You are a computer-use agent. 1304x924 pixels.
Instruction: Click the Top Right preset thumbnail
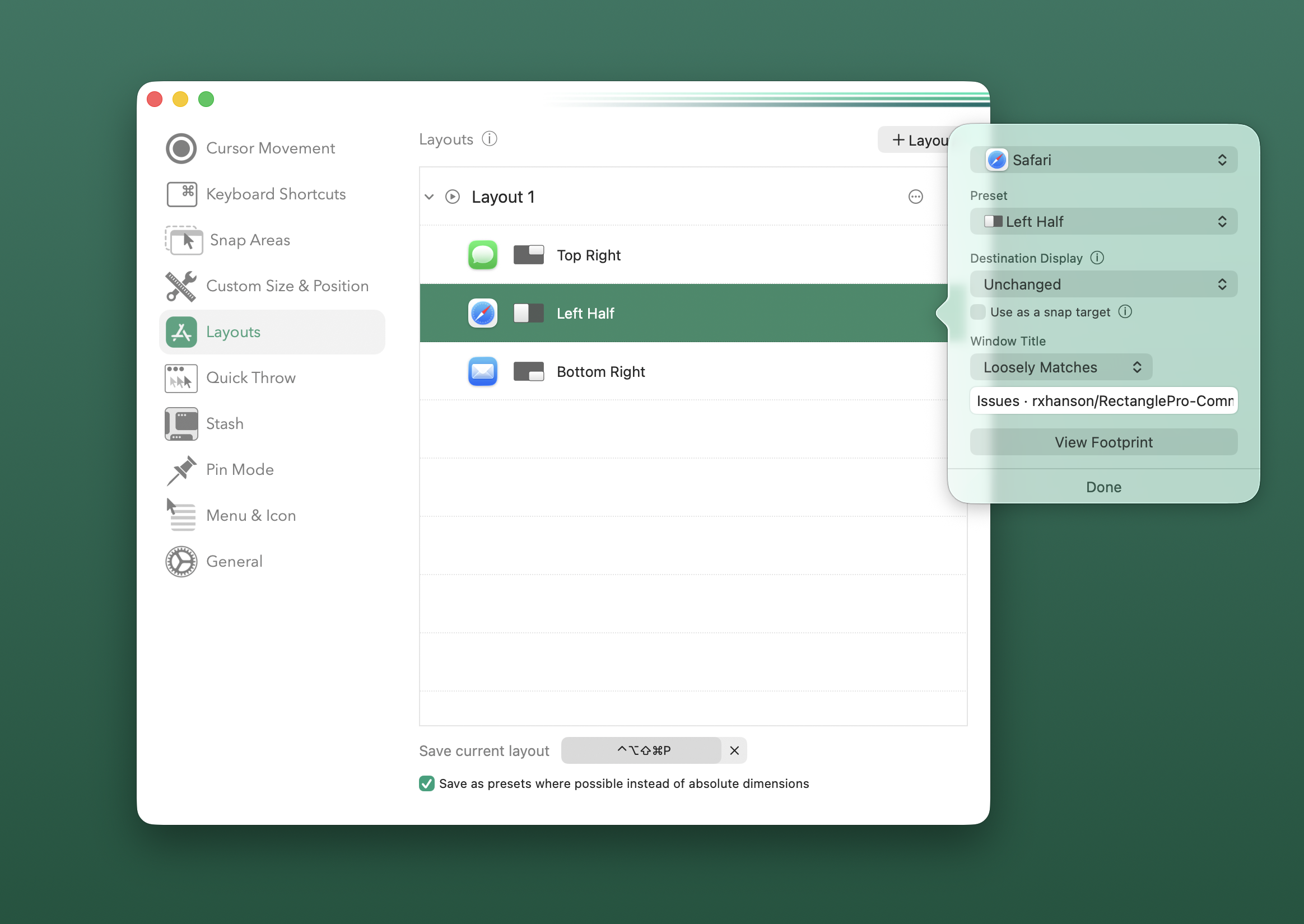(x=529, y=255)
